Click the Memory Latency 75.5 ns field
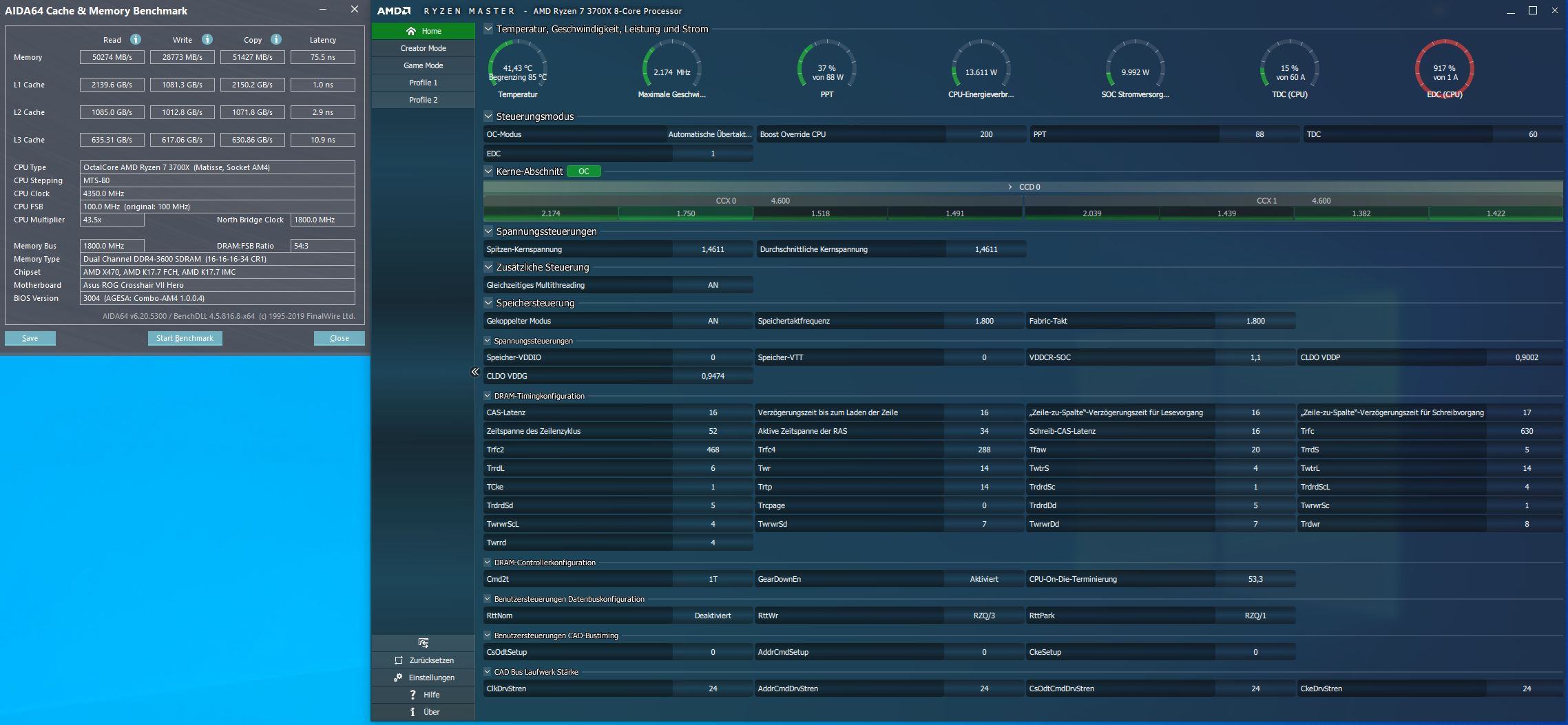This screenshot has height=725, width=1568. coord(323,57)
